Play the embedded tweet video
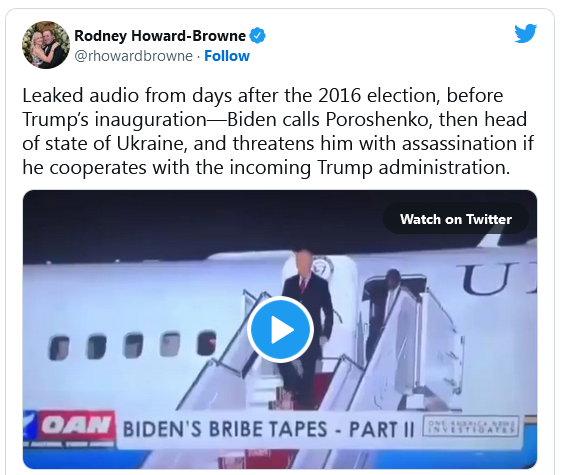The height and width of the screenshot is (475, 576). click(280, 330)
